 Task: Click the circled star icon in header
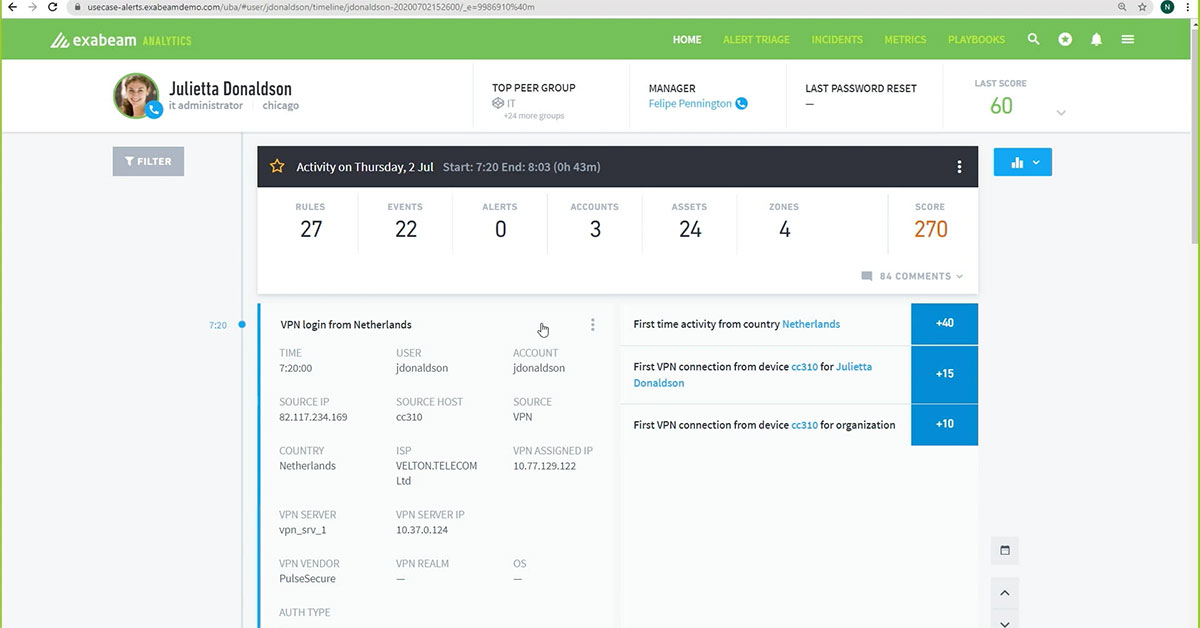coord(1065,40)
